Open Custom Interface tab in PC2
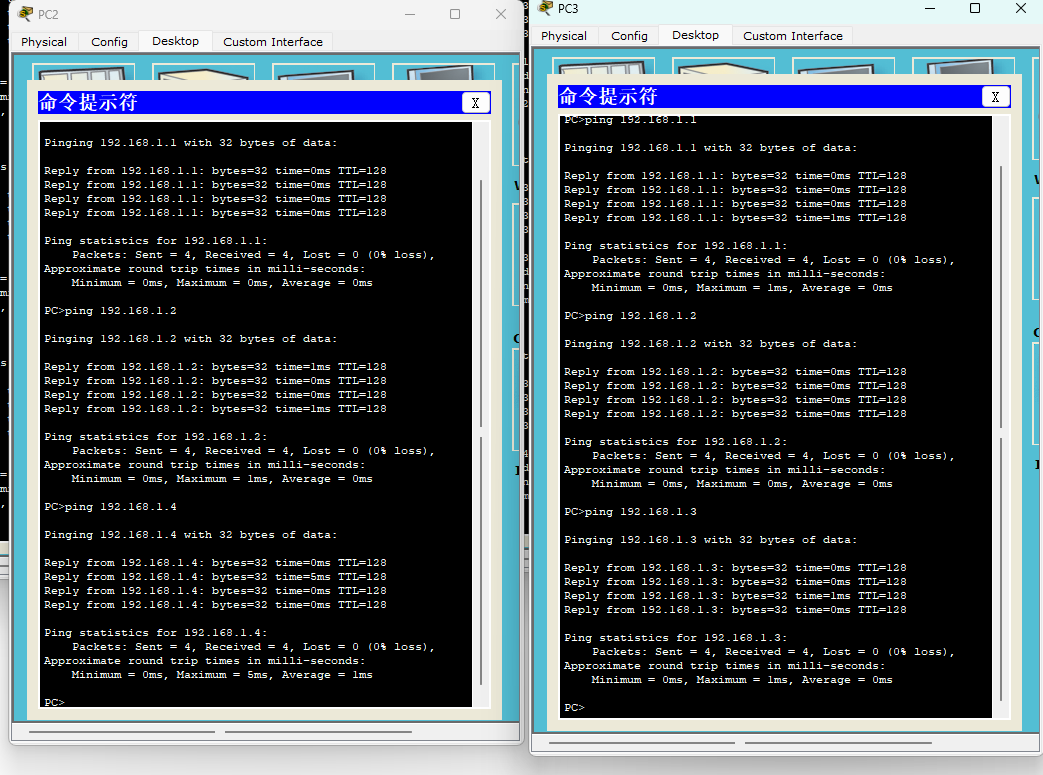This screenshot has height=775, width=1043. [x=273, y=42]
